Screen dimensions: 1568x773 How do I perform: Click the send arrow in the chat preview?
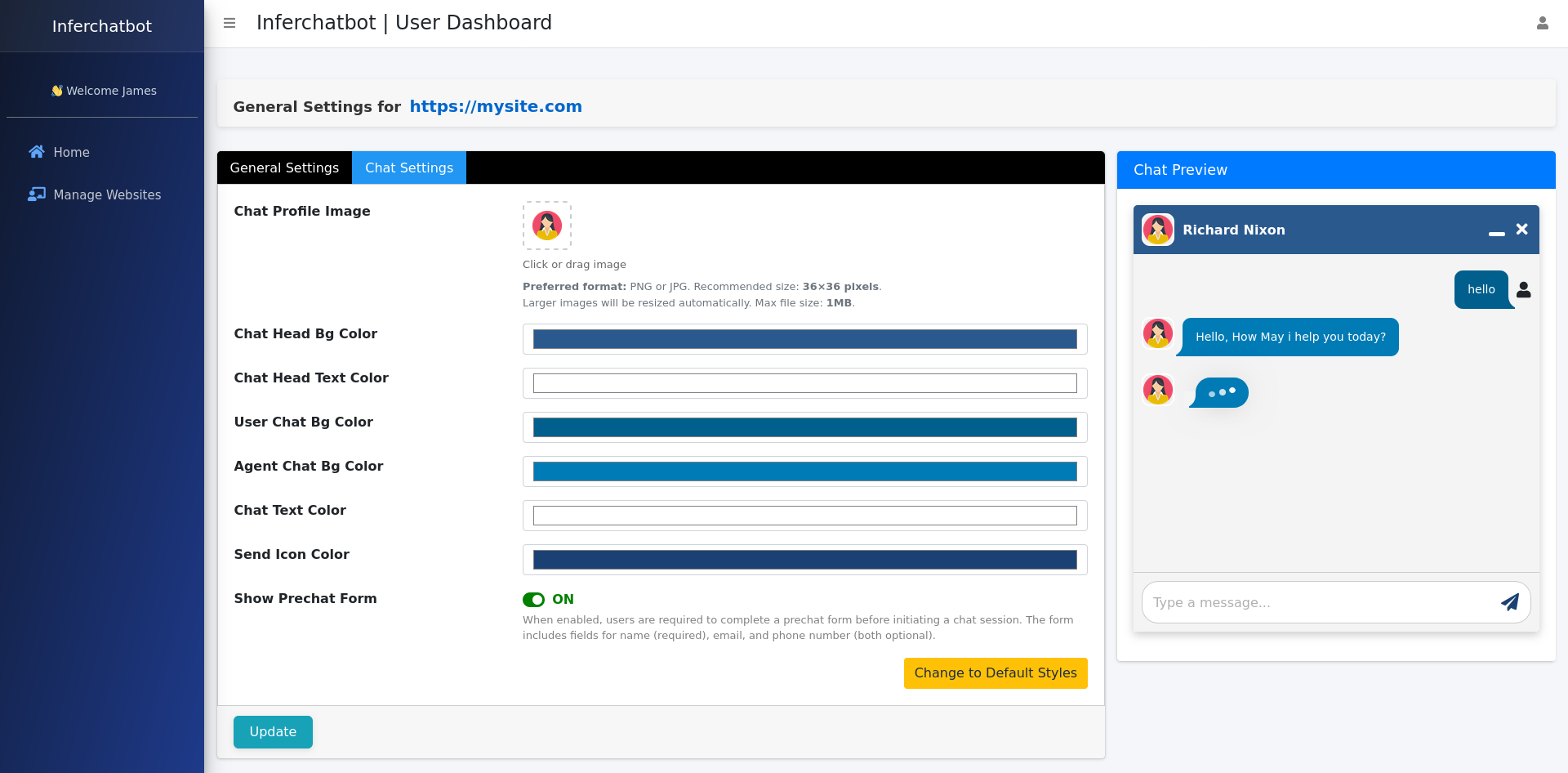(1510, 602)
